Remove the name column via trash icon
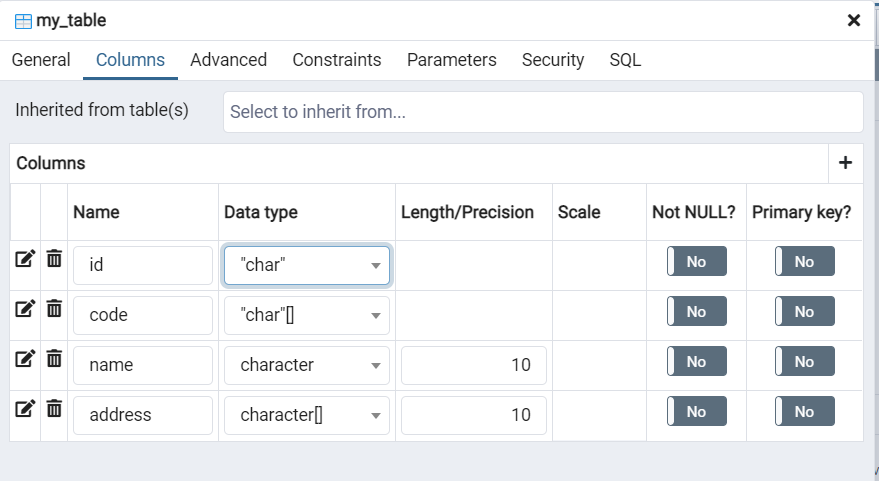Image resolution: width=879 pixels, height=481 pixels. [x=54, y=359]
